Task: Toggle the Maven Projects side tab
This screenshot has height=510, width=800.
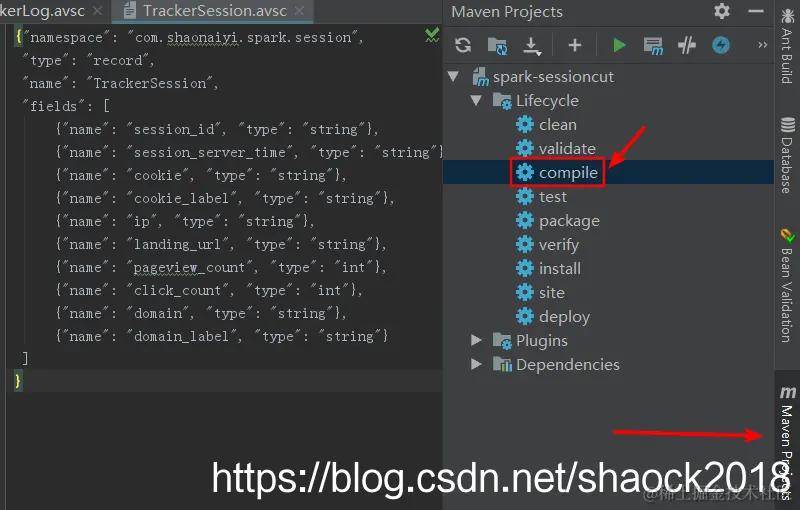Action: [787, 443]
